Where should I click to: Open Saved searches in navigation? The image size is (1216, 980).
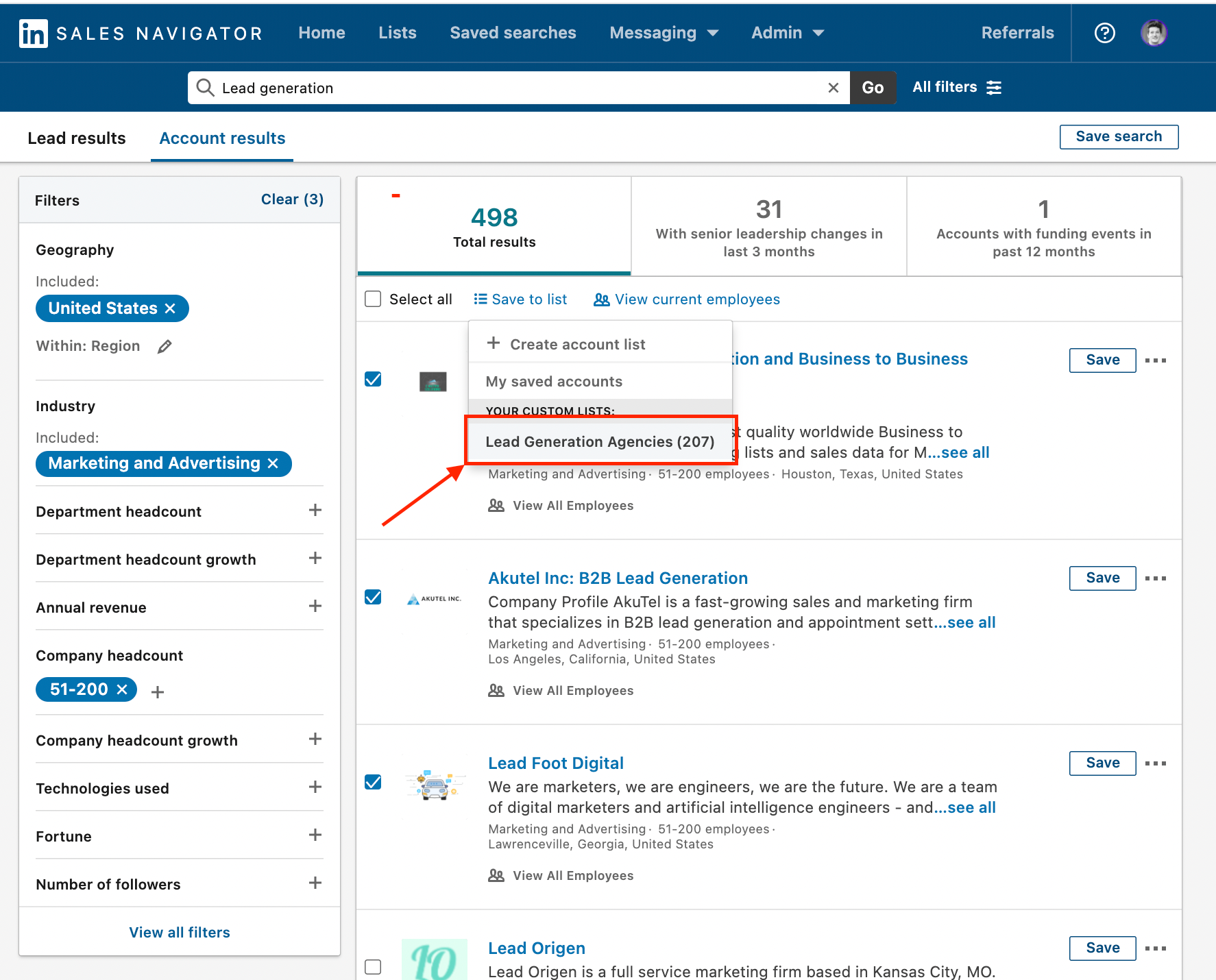(x=513, y=33)
